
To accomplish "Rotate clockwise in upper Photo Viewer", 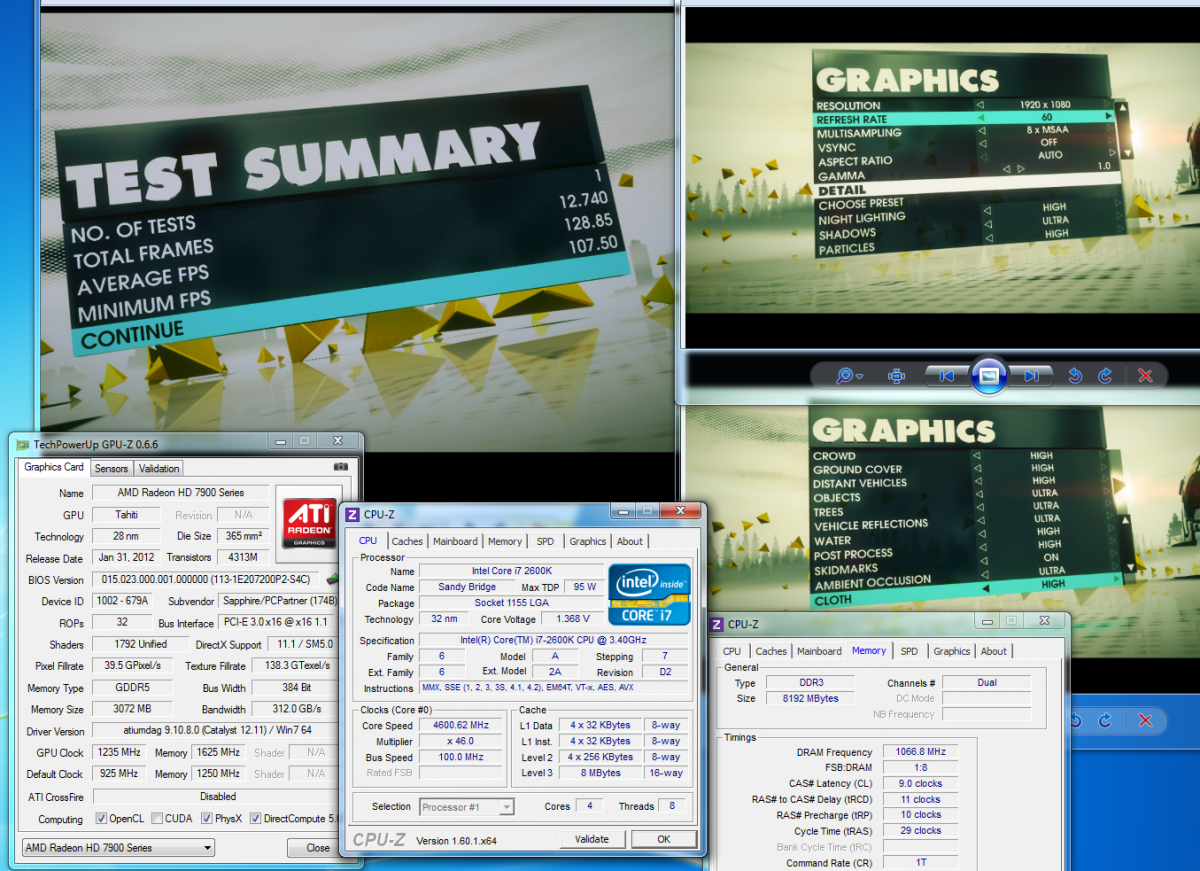I will point(1105,376).
